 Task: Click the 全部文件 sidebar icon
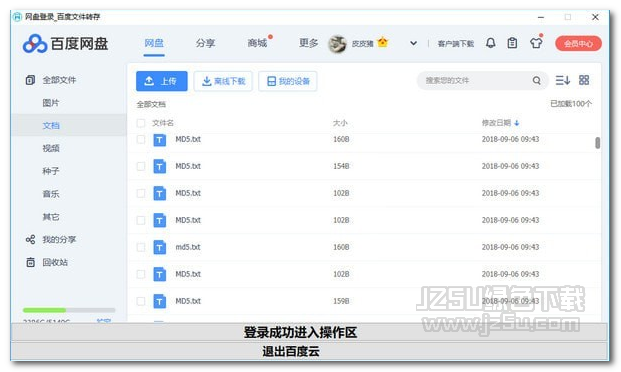click(x=30, y=80)
